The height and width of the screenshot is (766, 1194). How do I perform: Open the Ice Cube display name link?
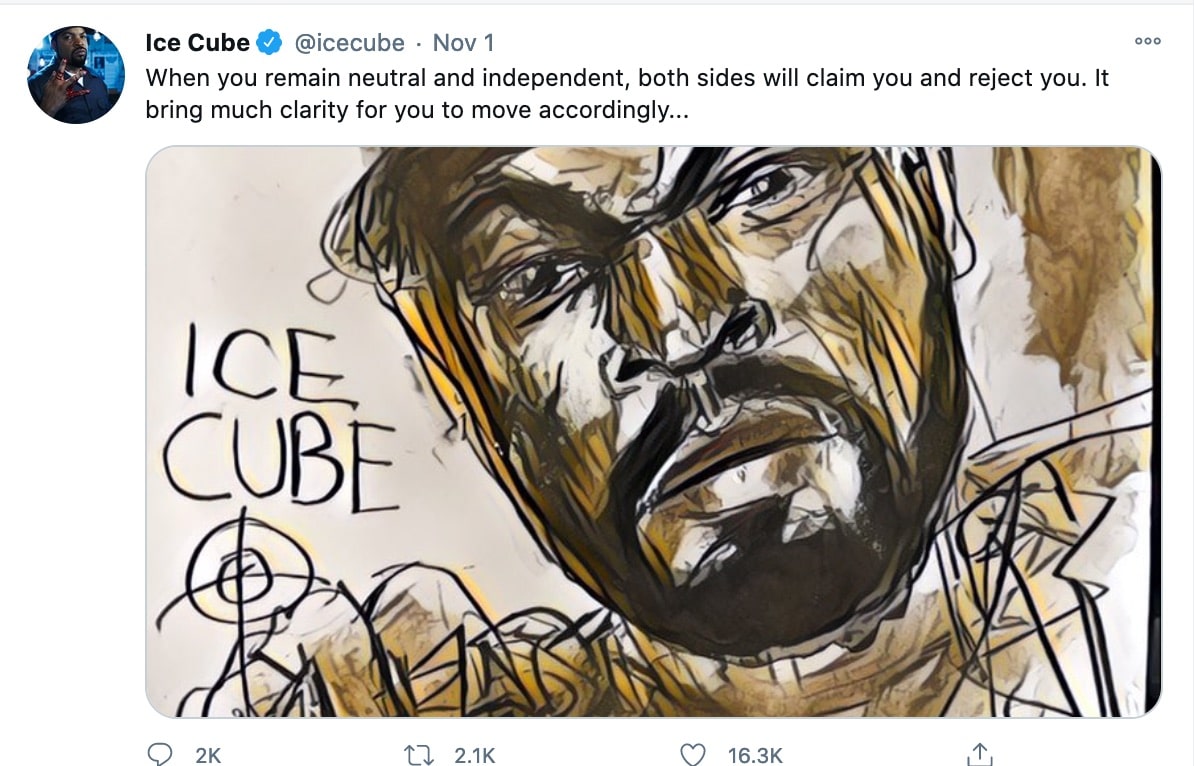pos(197,43)
